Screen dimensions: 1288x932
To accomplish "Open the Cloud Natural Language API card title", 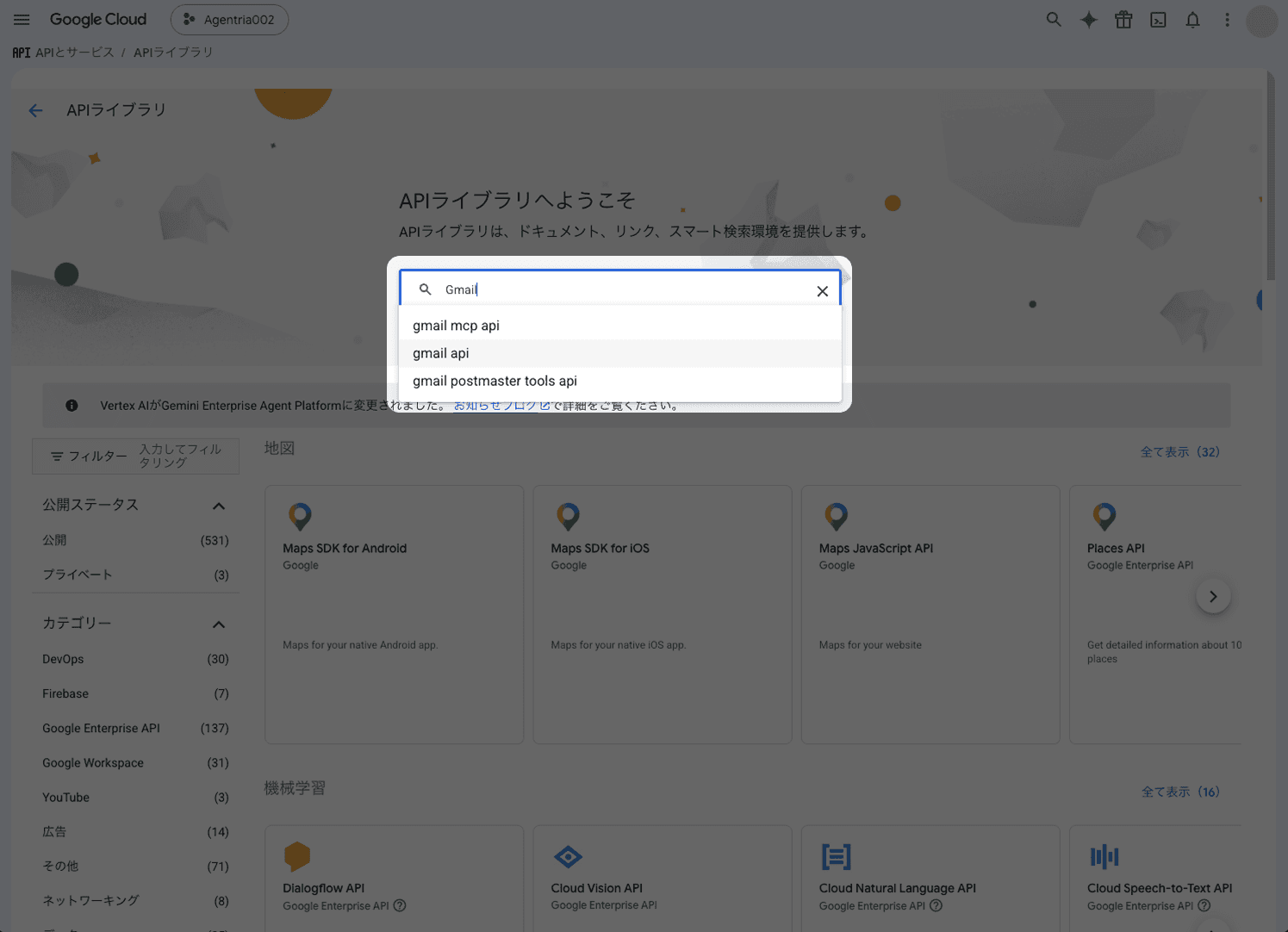I will tap(898, 888).
